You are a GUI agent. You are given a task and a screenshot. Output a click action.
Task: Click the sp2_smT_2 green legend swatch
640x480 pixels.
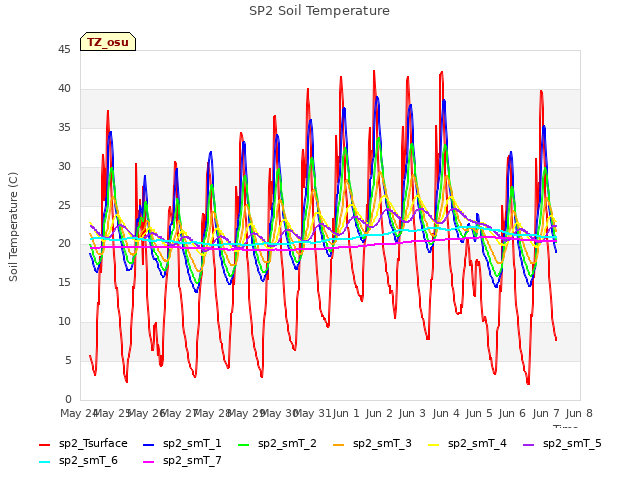pyautogui.click(x=244, y=444)
